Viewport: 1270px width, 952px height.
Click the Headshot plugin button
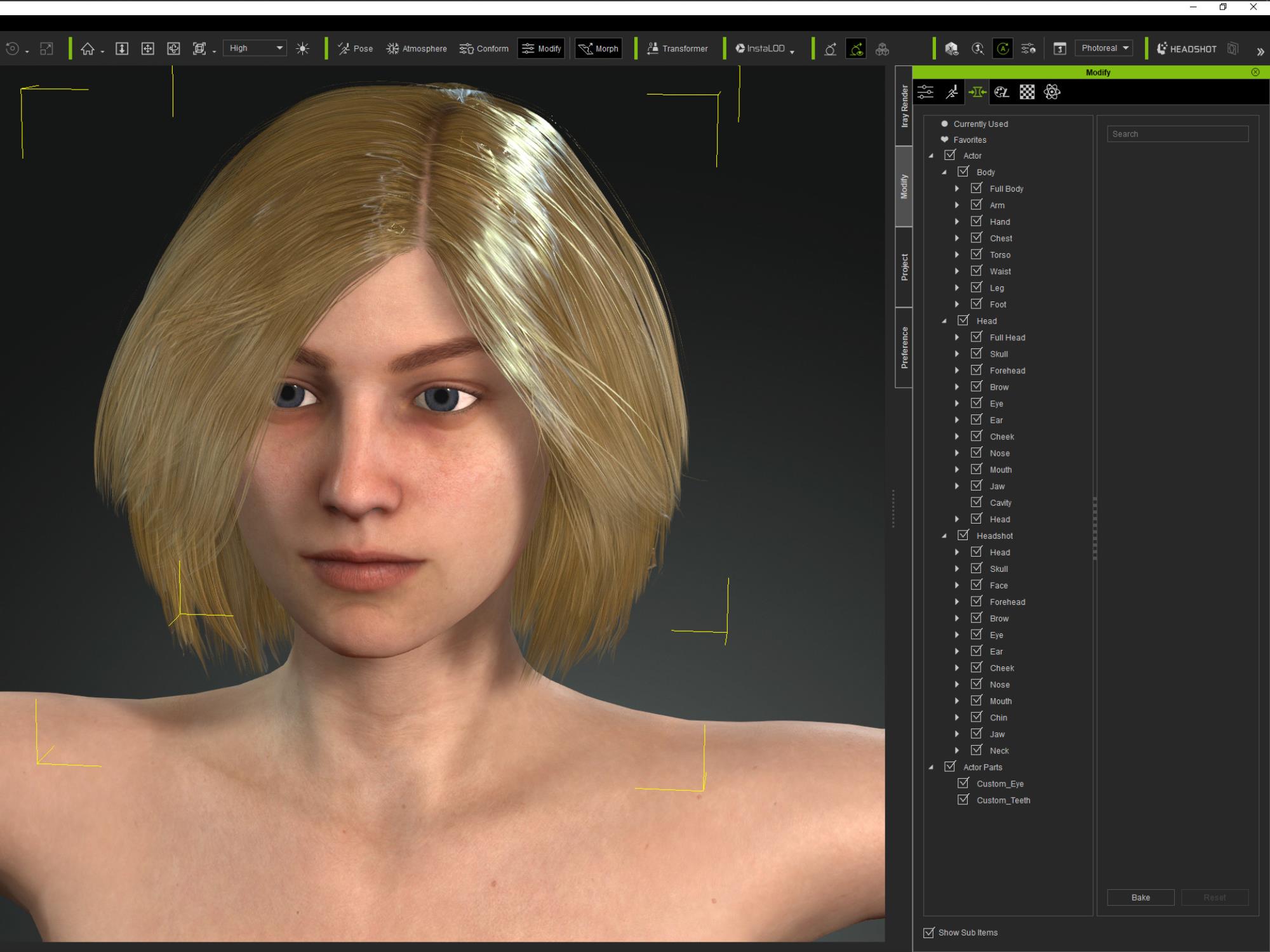click(1186, 49)
